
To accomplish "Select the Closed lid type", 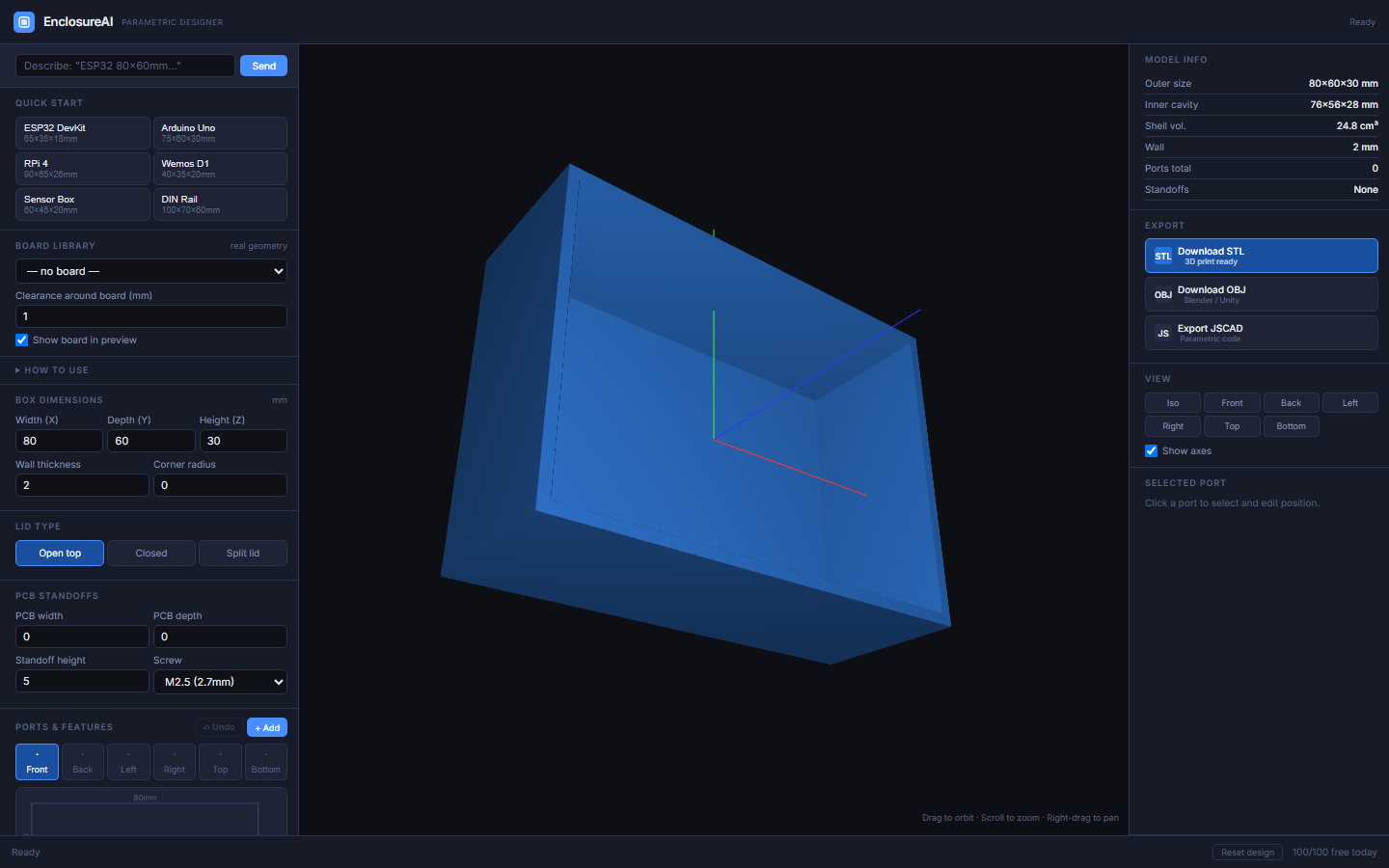I will (151, 553).
